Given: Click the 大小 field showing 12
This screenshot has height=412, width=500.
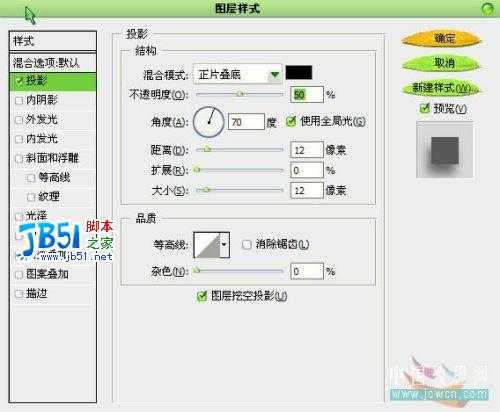Looking at the screenshot, I should (x=307, y=190).
